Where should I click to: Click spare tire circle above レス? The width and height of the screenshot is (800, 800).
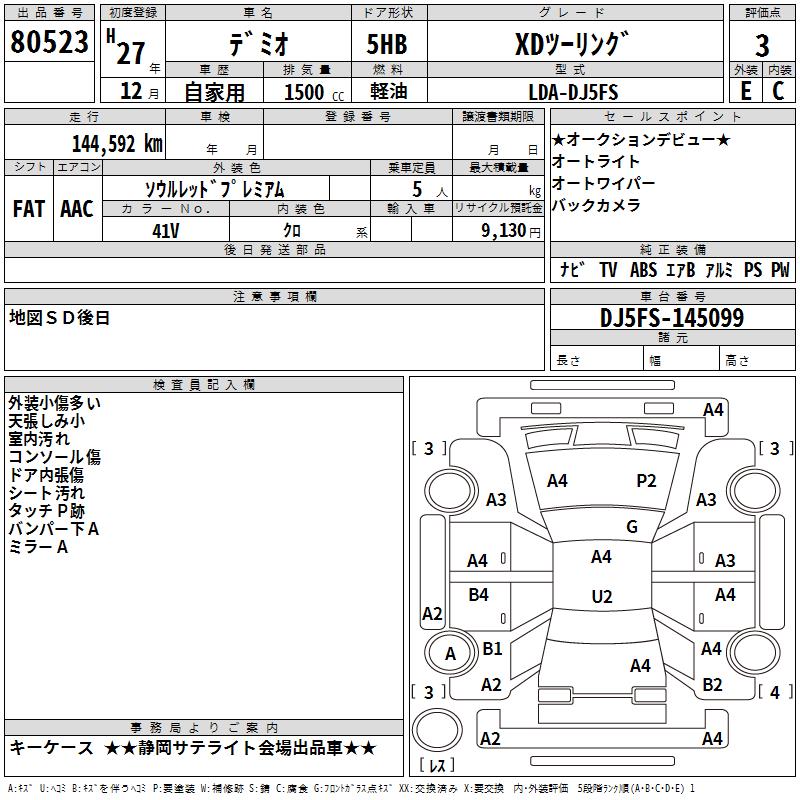(437, 730)
